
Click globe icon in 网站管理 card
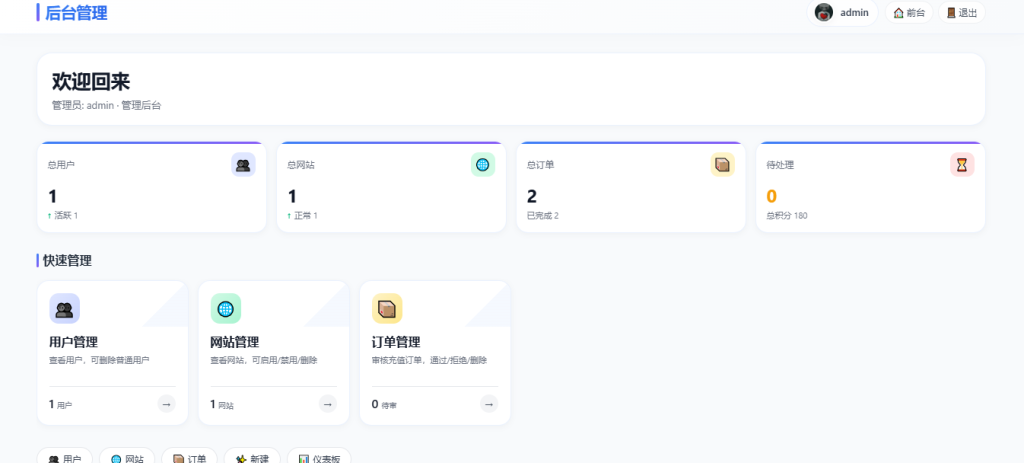point(226,308)
